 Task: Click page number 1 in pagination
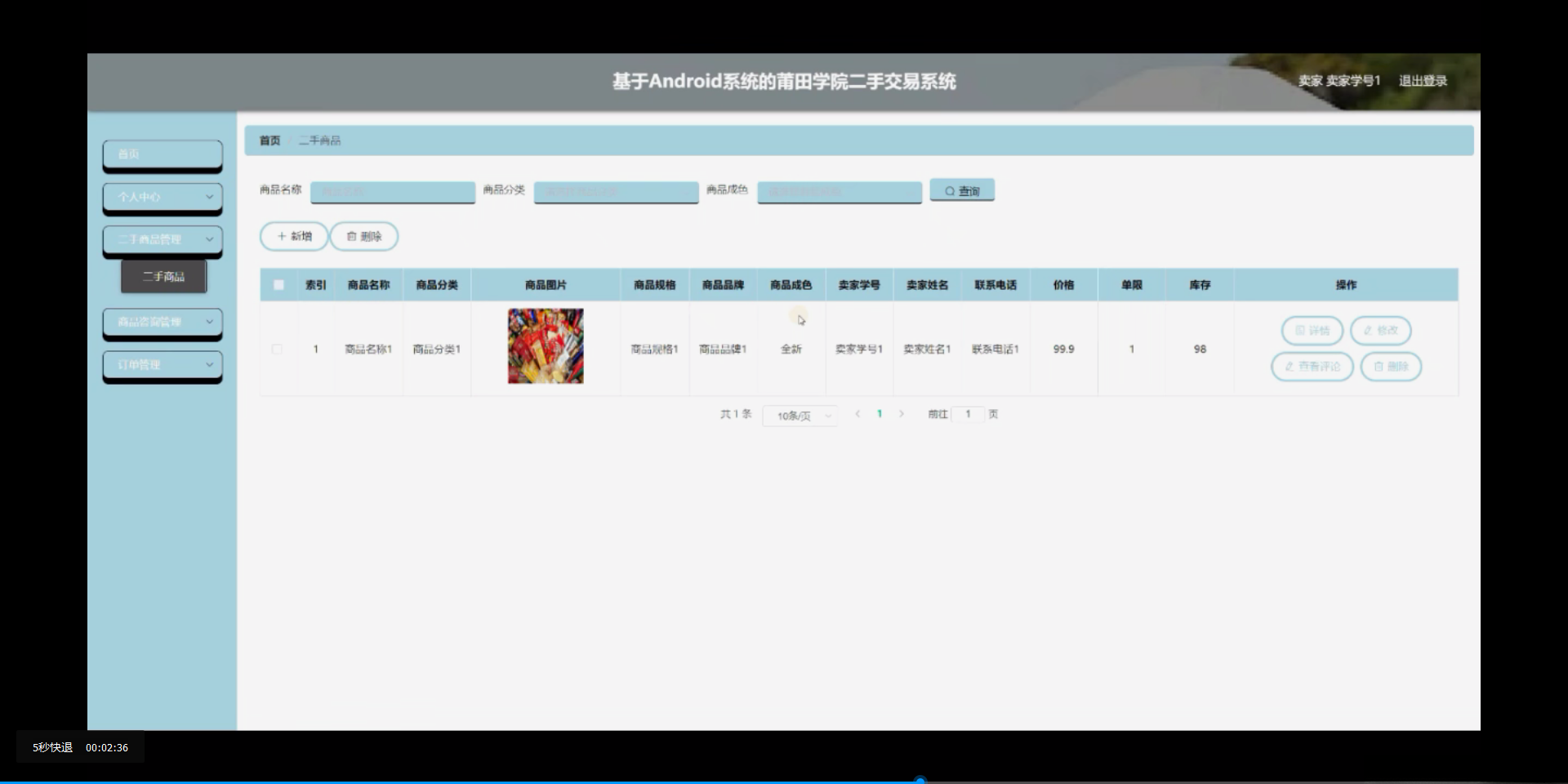tap(880, 414)
